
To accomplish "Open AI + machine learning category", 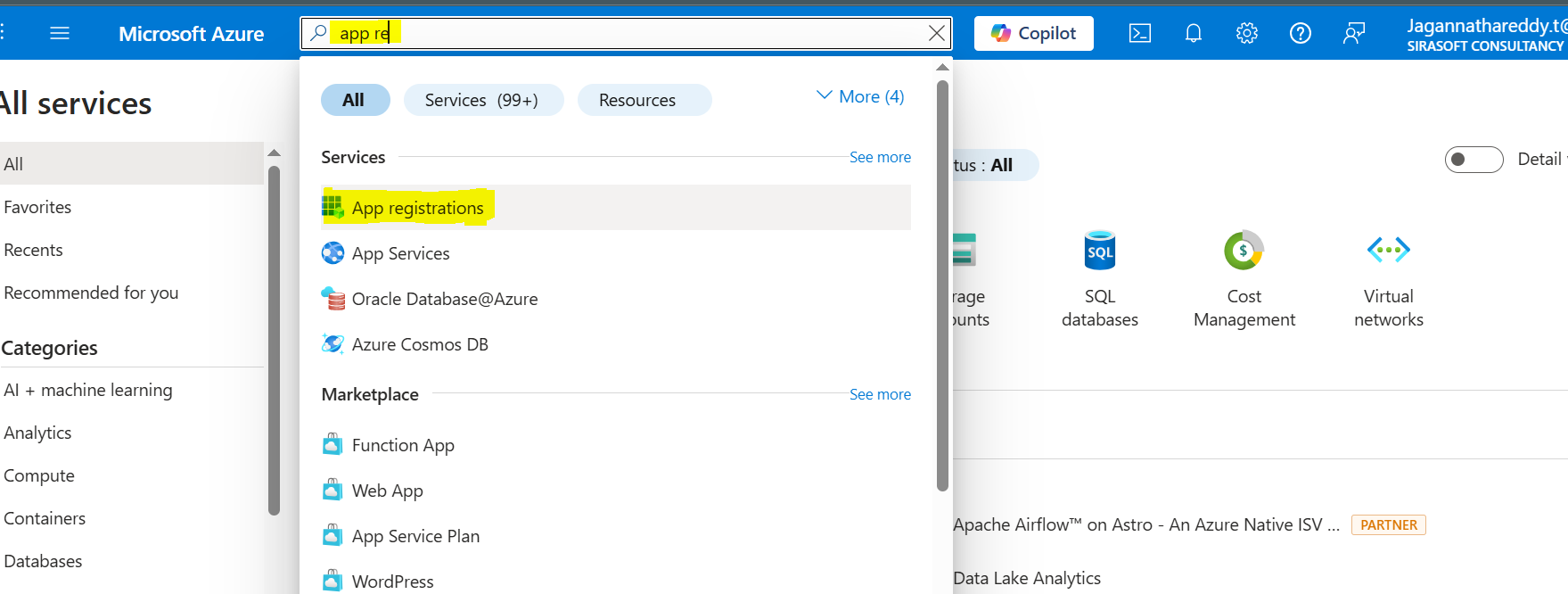I will click(88, 390).
